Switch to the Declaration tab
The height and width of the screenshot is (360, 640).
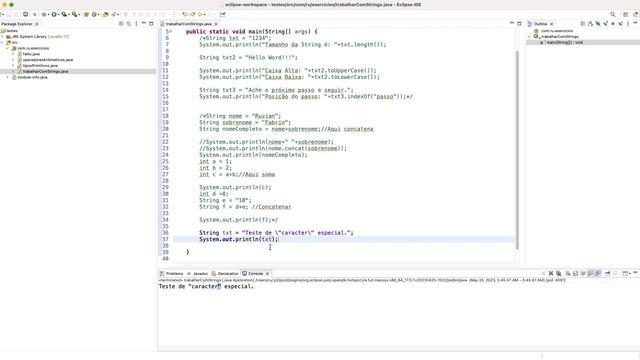coord(225,273)
